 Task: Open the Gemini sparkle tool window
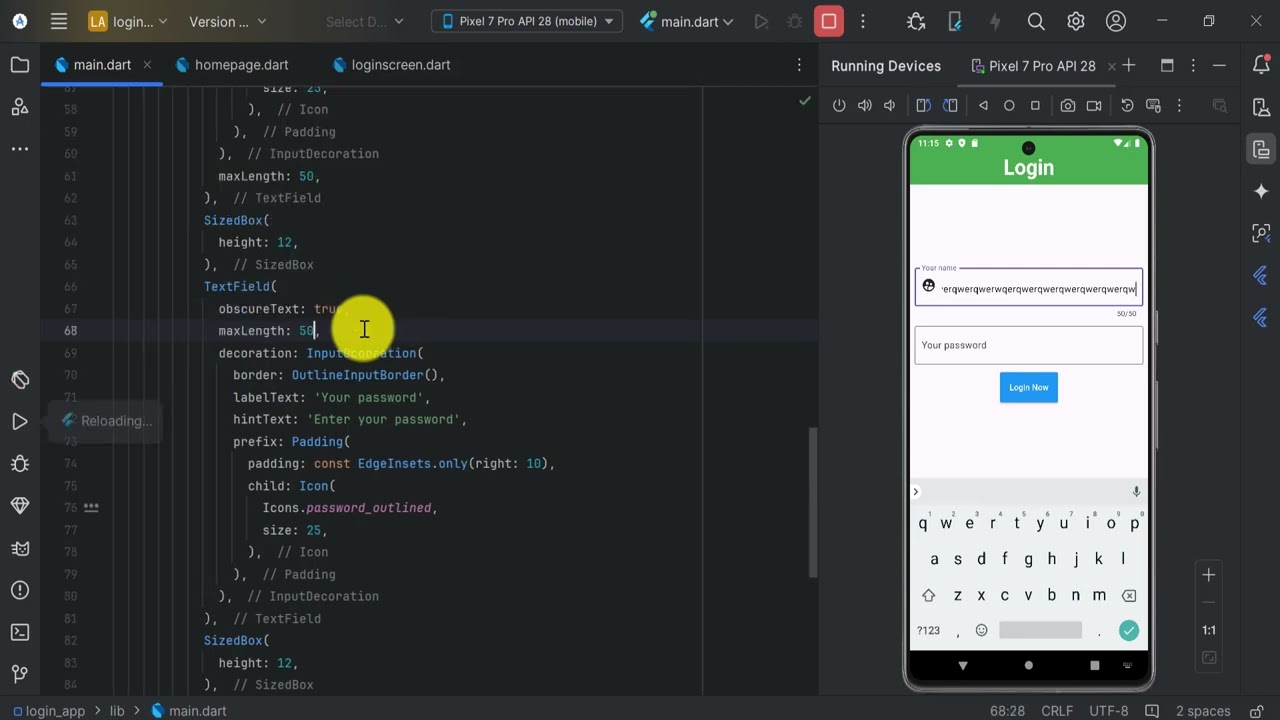[x=1261, y=191]
